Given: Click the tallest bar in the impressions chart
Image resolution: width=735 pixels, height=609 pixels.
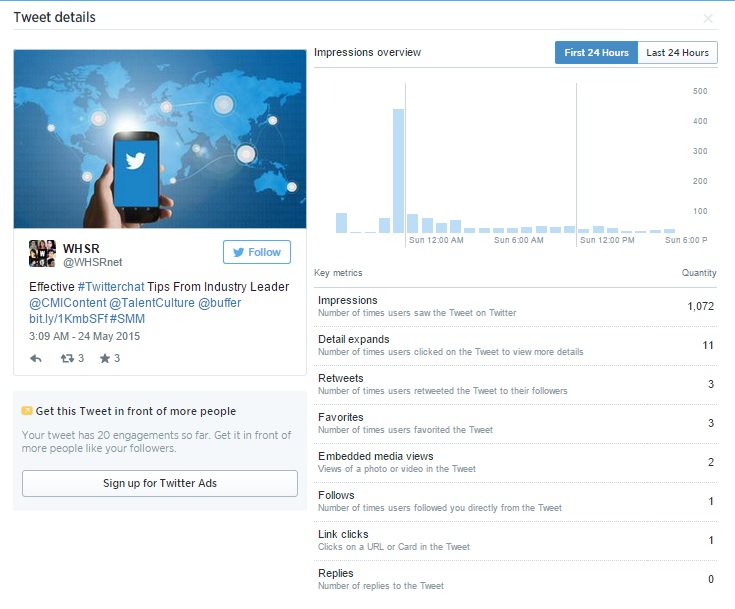Looking at the screenshot, I should (398, 171).
